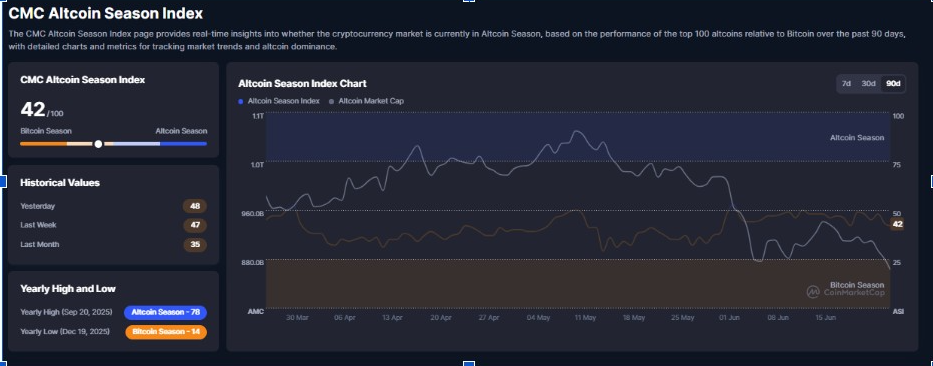933x366 pixels.
Task: Click the Altcoin Season zone label in chart
Action: point(857,137)
